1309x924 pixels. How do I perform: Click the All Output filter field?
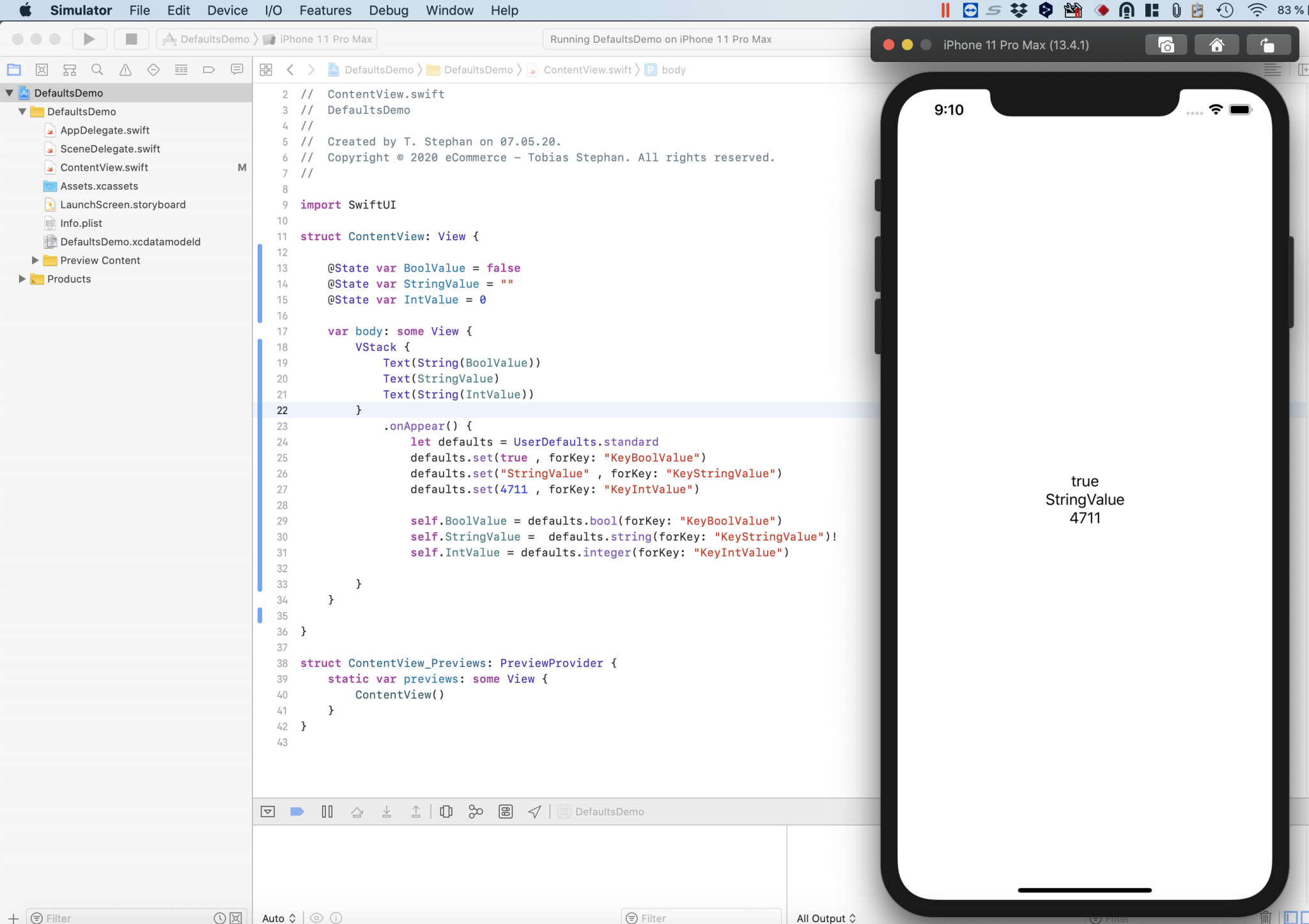coord(825,918)
